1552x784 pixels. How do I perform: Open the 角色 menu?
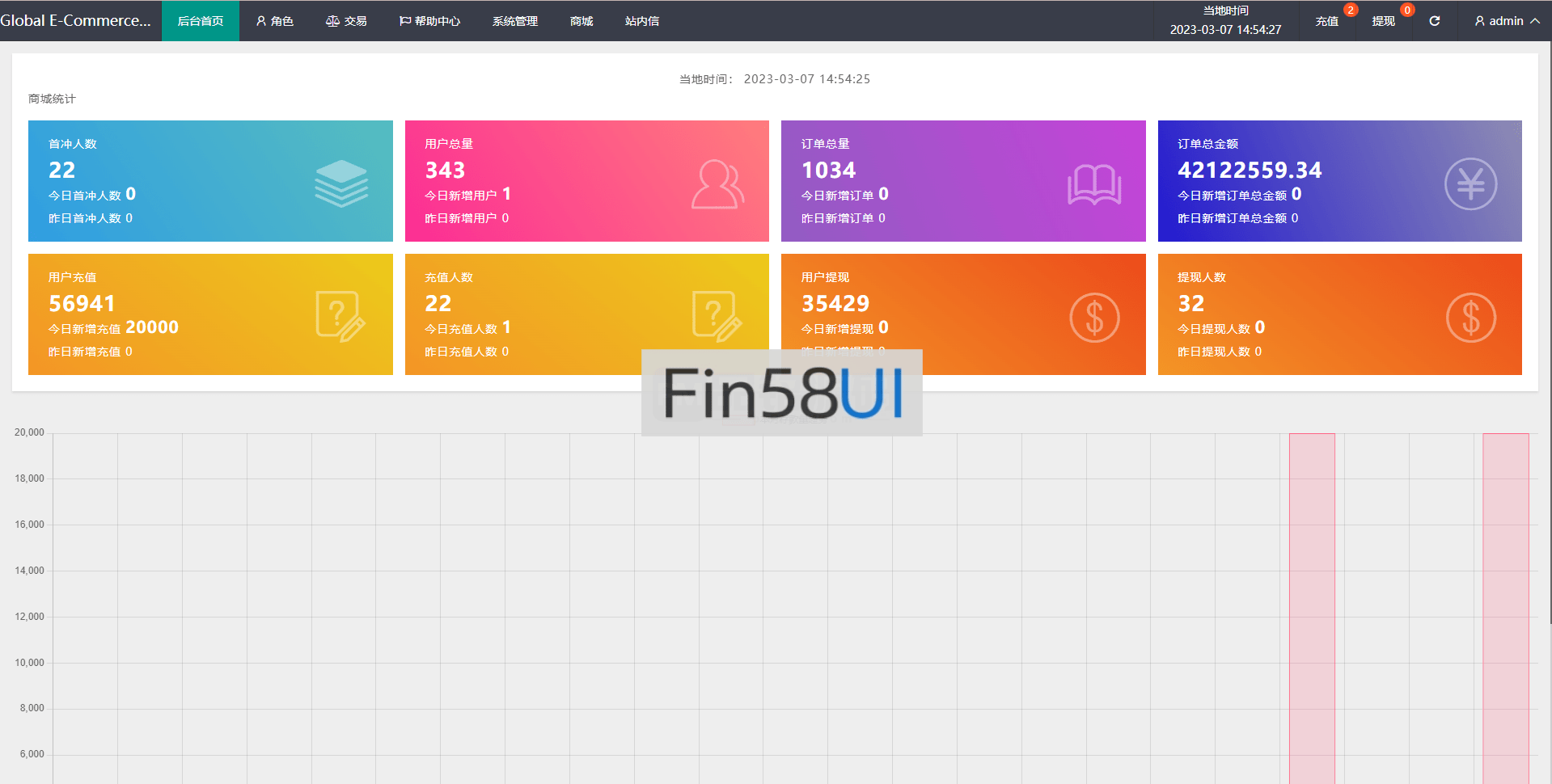coord(274,21)
